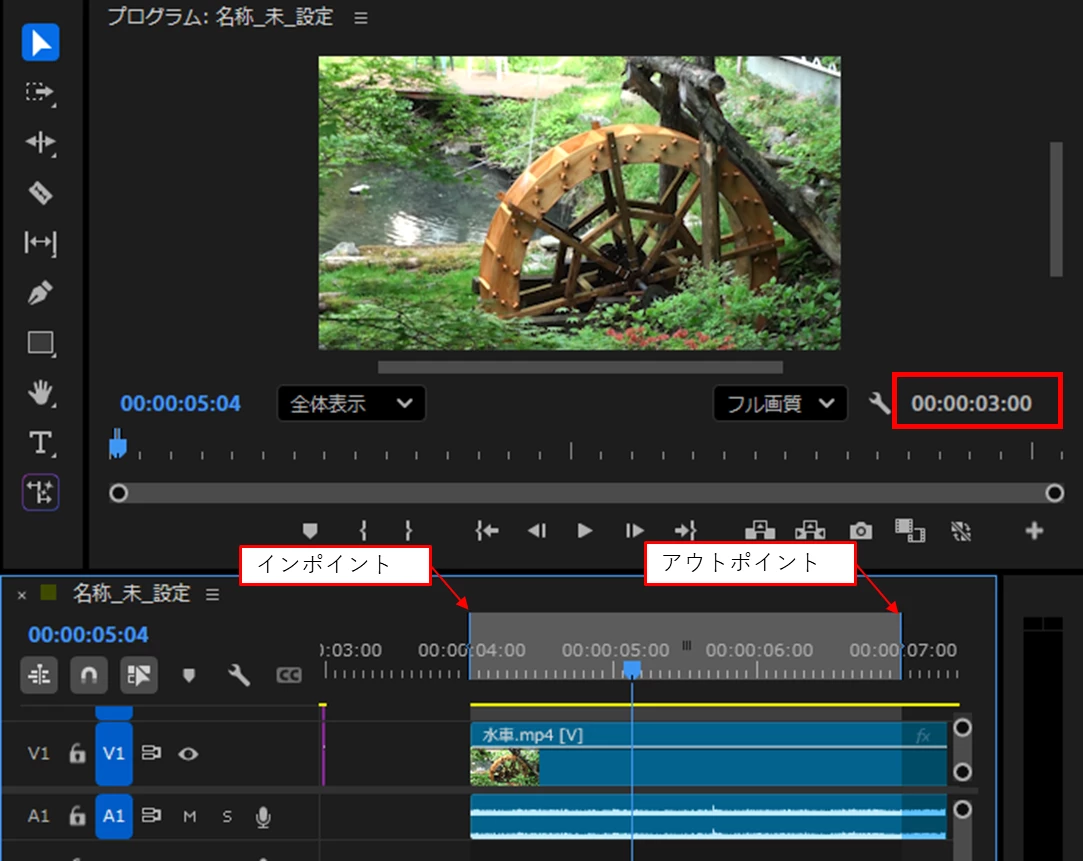Toggle the Snap magnet in timeline
Image resolution: width=1083 pixels, height=861 pixels.
pyautogui.click(x=88, y=675)
